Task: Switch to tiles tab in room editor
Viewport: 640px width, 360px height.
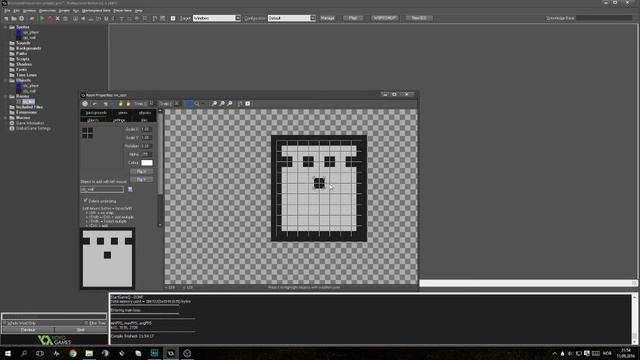Action: pyautogui.click(x=144, y=120)
